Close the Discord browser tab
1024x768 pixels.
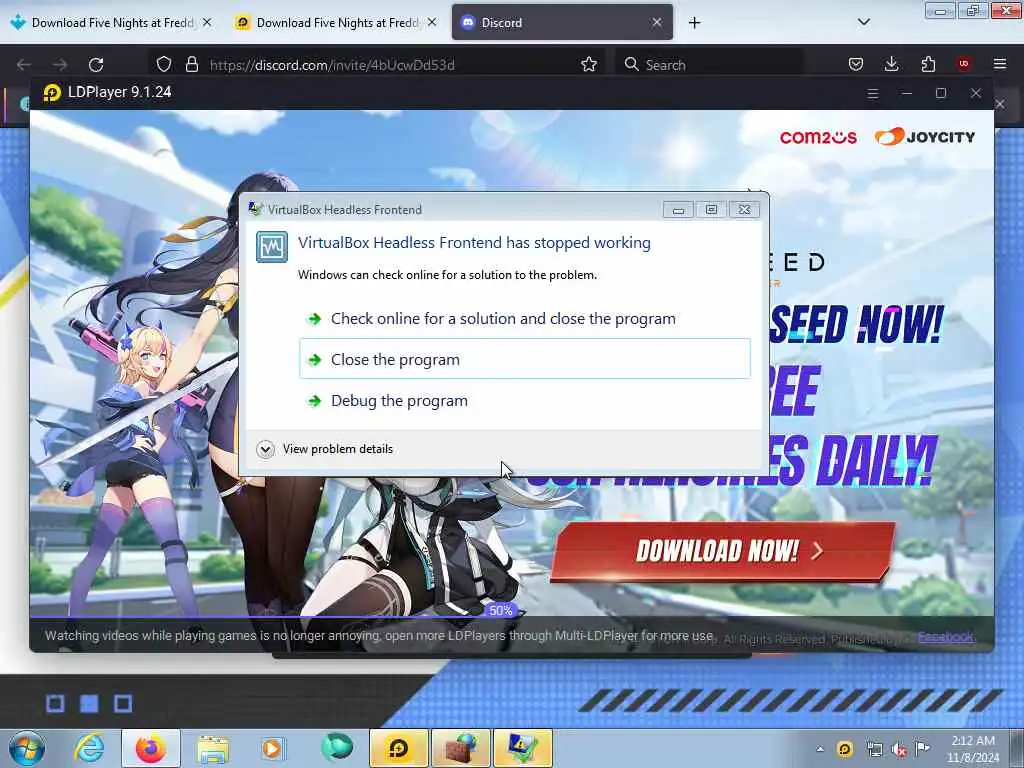657,22
